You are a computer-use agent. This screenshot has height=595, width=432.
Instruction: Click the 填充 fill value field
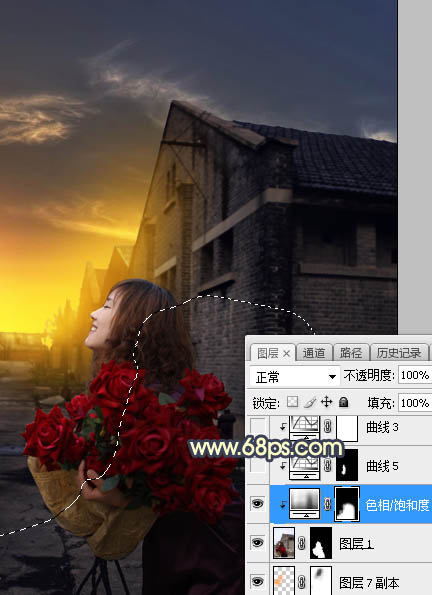(415, 403)
